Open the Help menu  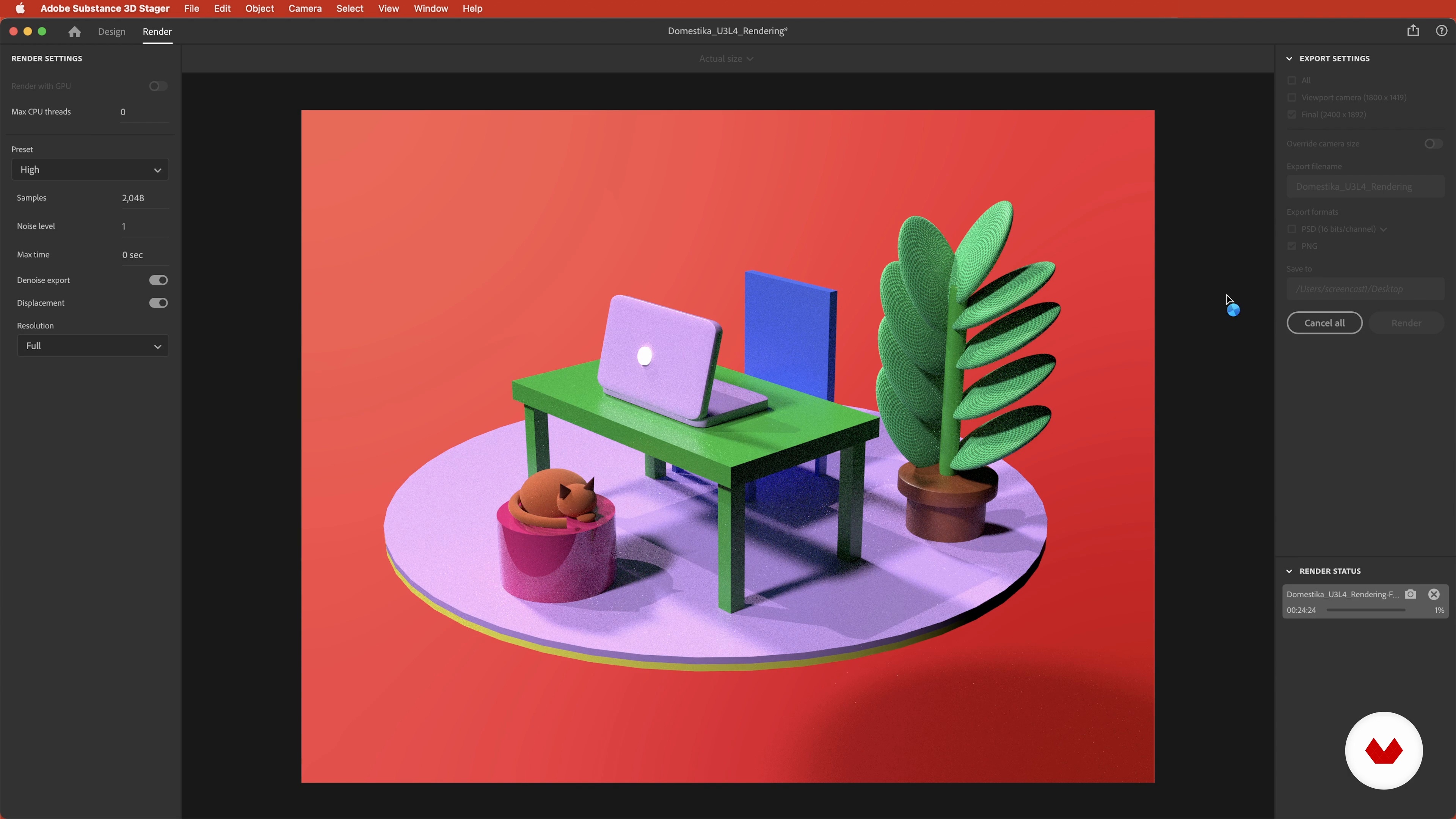(472, 8)
